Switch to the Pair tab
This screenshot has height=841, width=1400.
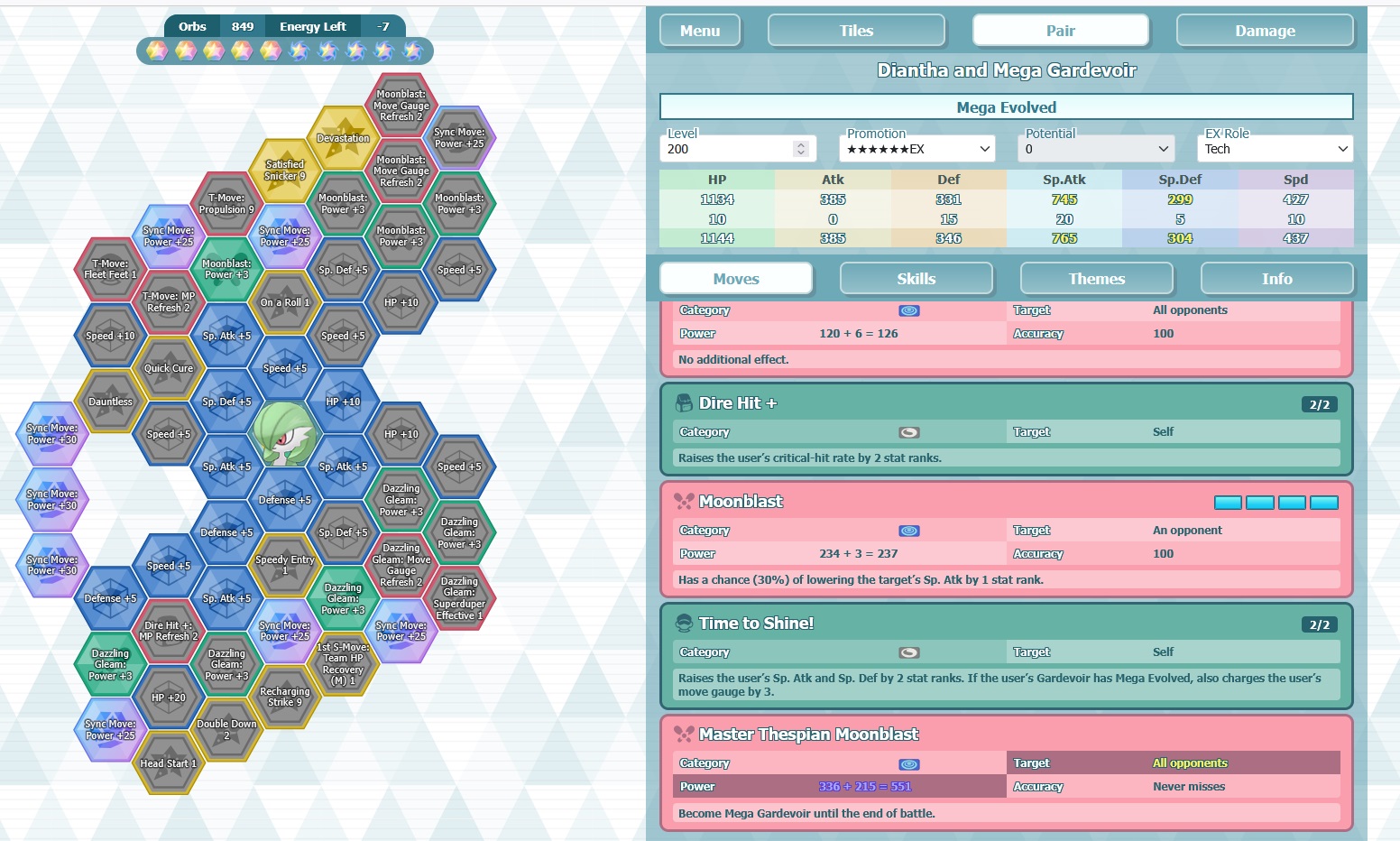point(1061,30)
